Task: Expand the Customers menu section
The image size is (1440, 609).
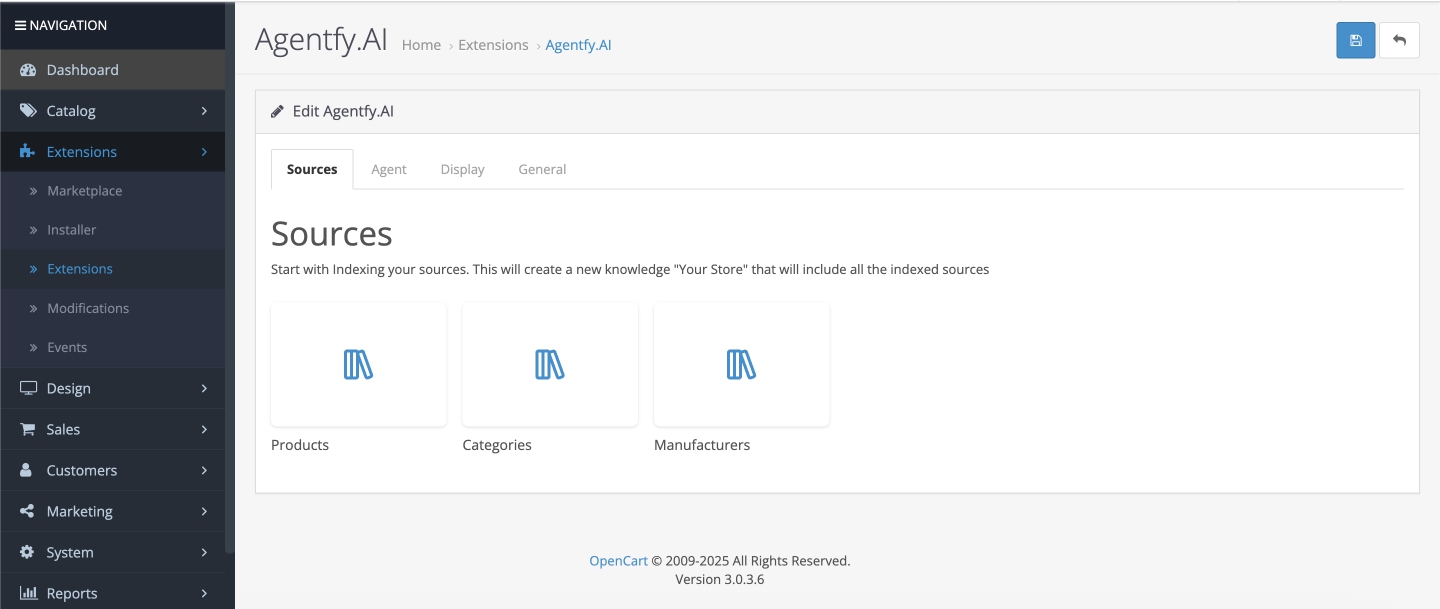Action: pyautogui.click(x=112, y=470)
